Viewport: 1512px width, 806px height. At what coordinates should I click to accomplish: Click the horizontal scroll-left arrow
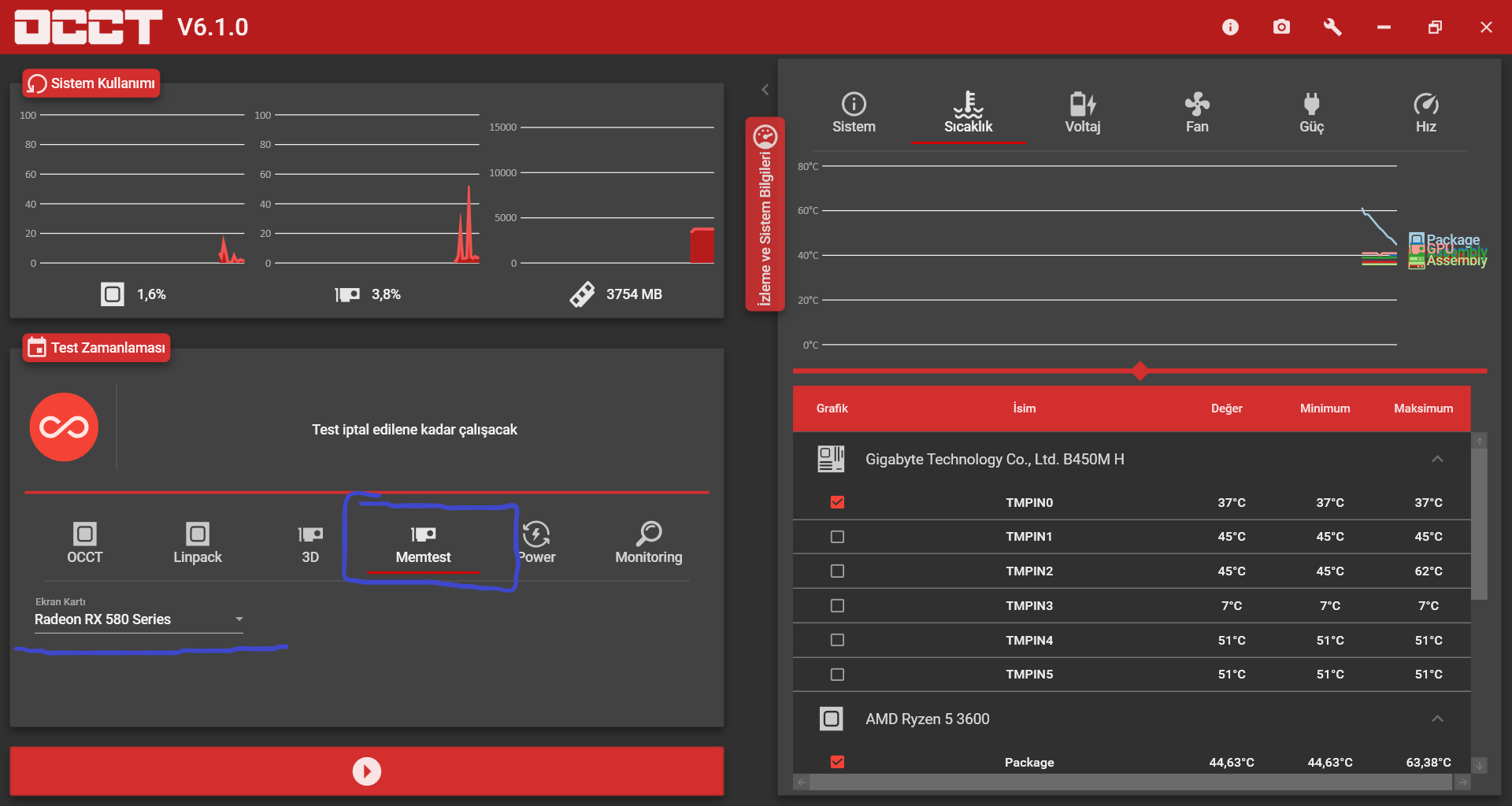[802, 782]
